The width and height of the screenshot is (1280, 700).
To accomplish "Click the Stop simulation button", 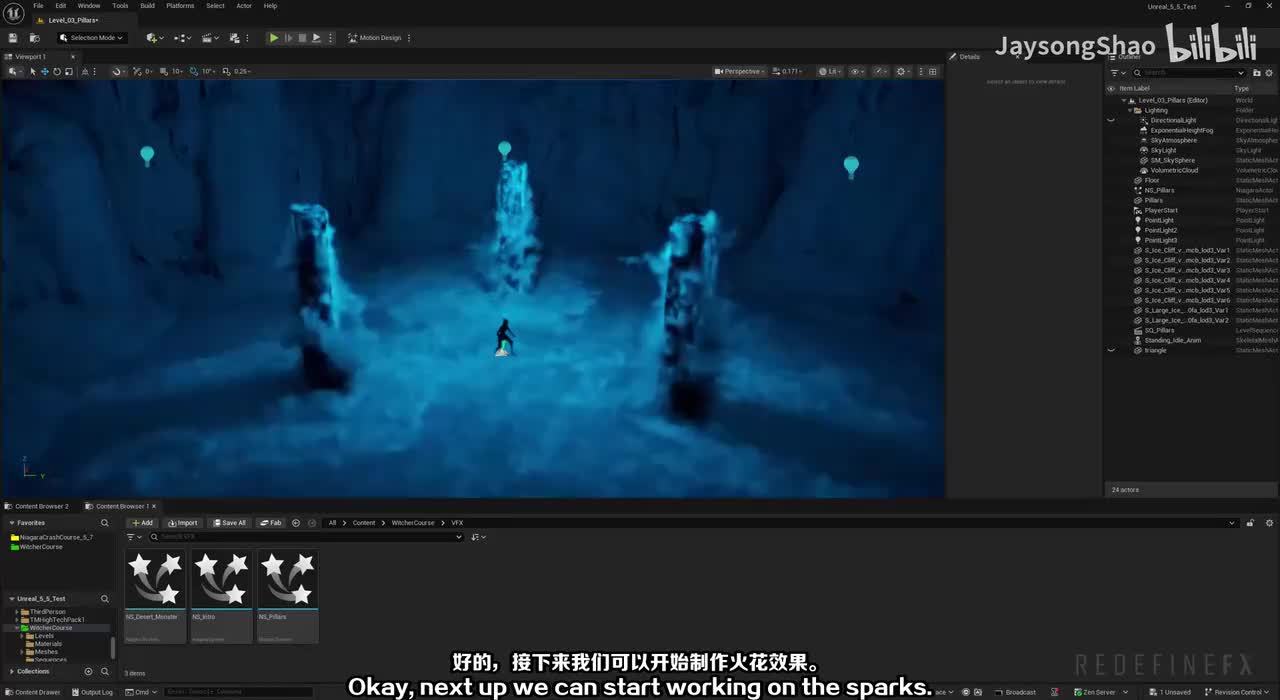I will [x=302, y=38].
